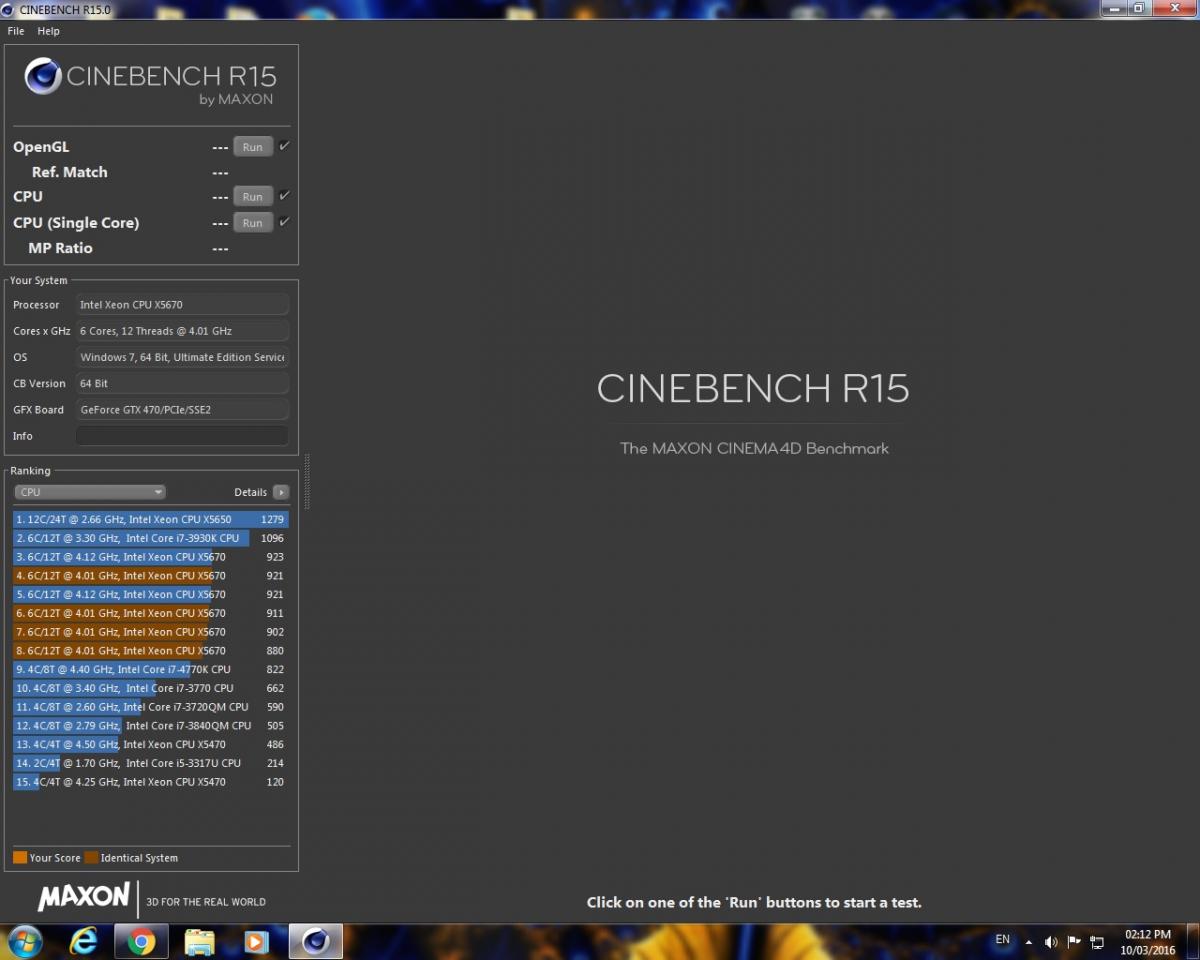Viewport: 1200px width, 960px height.
Task: Click the GFX Board field GeForce GTX 470
Action: pyautogui.click(x=182, y=409)
